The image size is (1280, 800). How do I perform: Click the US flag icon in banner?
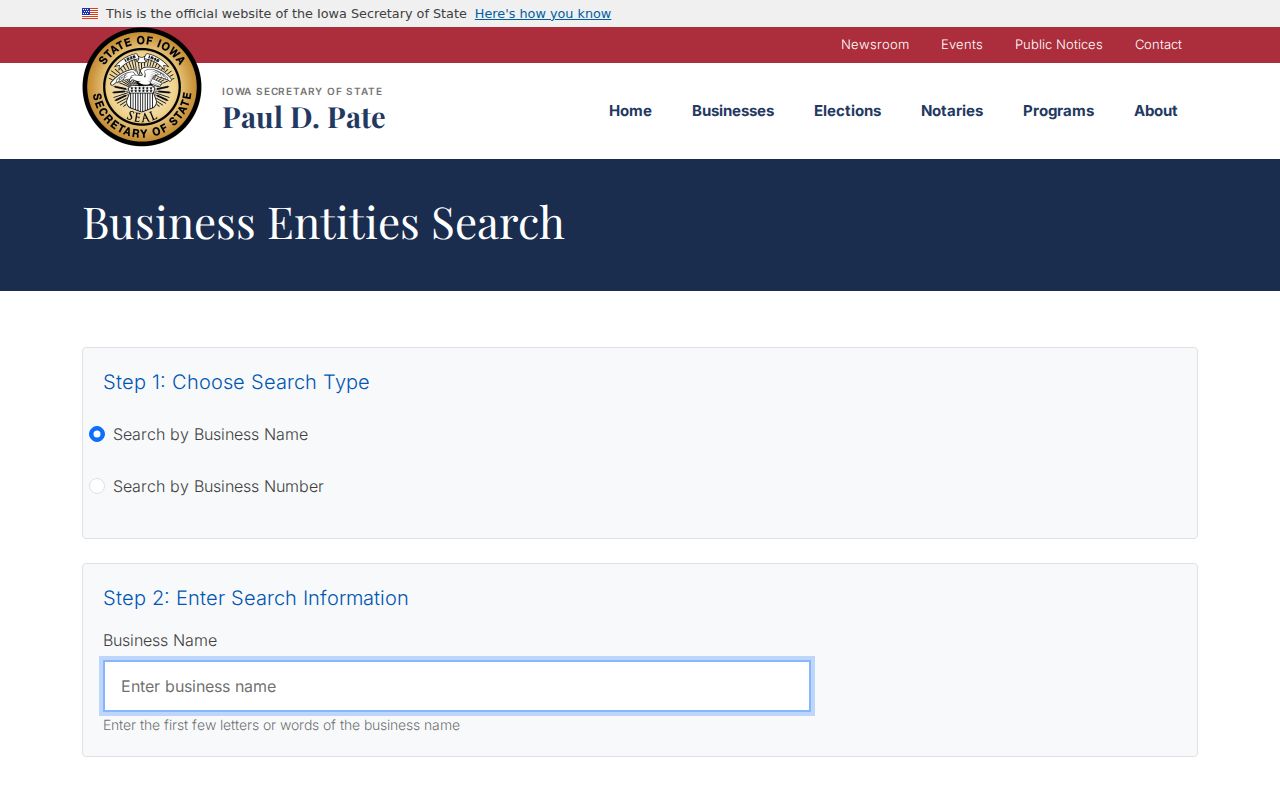90,14
